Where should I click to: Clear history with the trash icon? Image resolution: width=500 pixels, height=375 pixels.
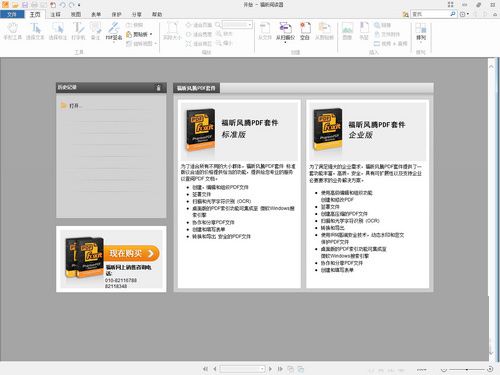click(x=159, y=88)
